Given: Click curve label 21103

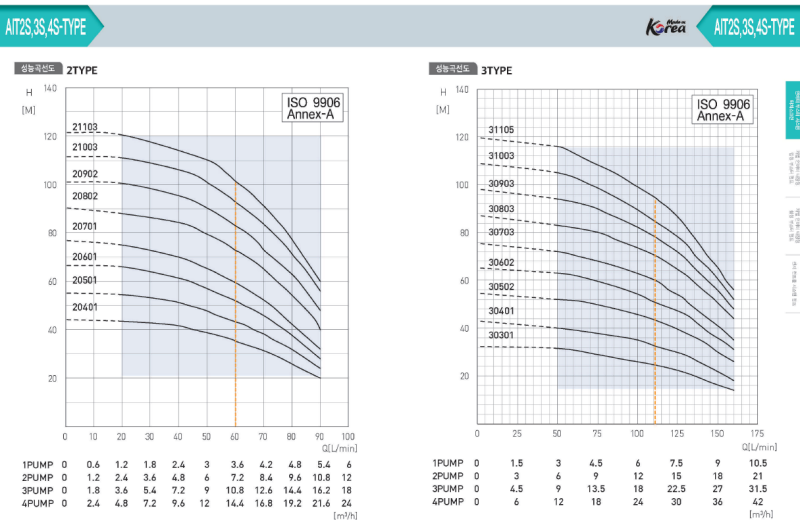Looking at the screenshot, I should 85,127.
